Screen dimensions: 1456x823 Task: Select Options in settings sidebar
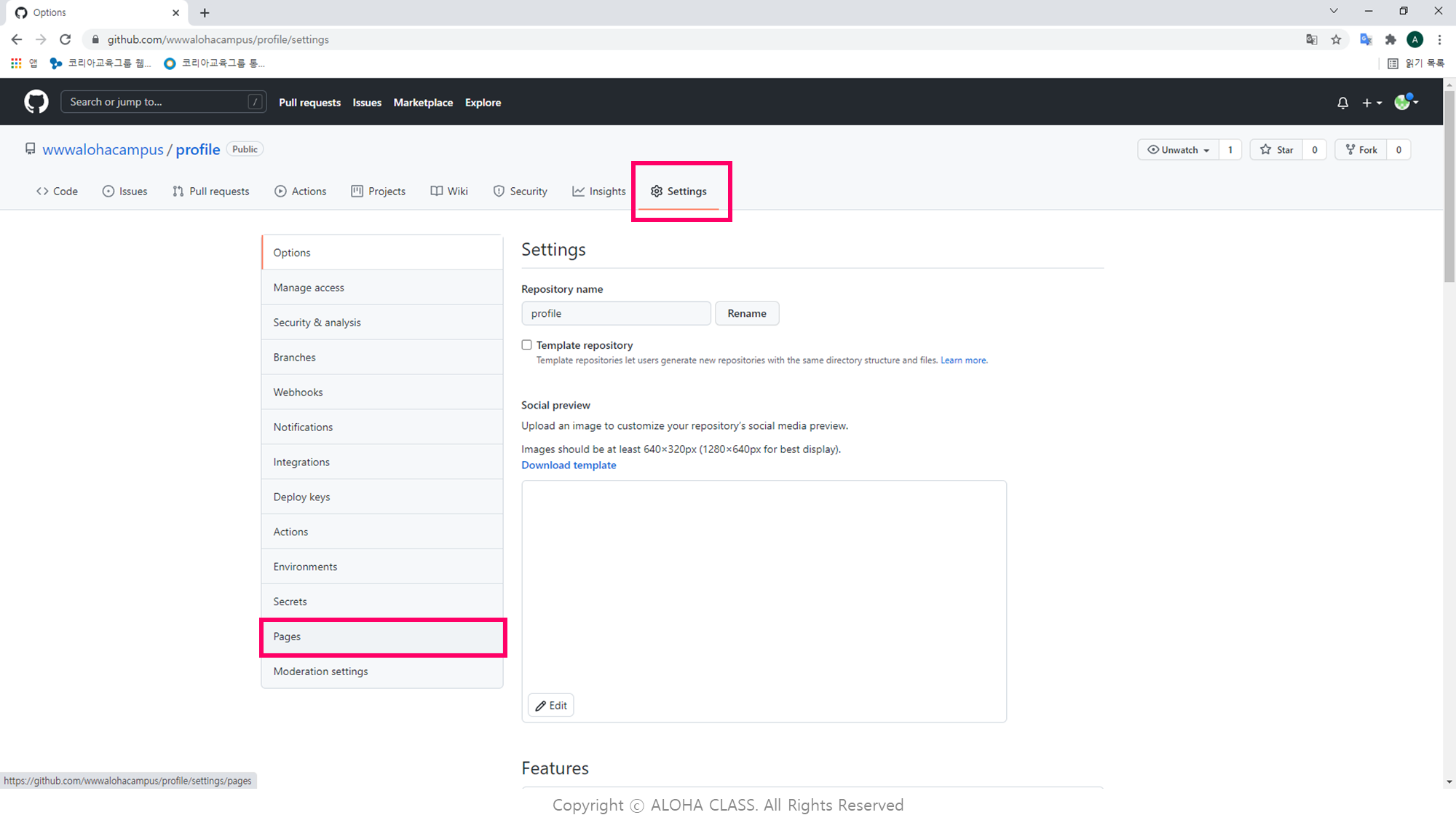[382, 253]
